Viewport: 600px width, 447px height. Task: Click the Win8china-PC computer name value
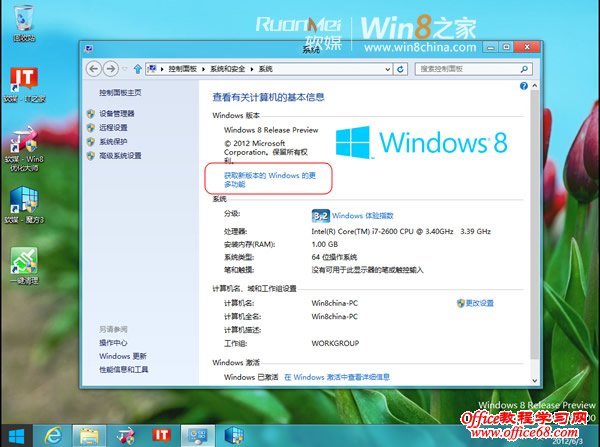point(335,303)
